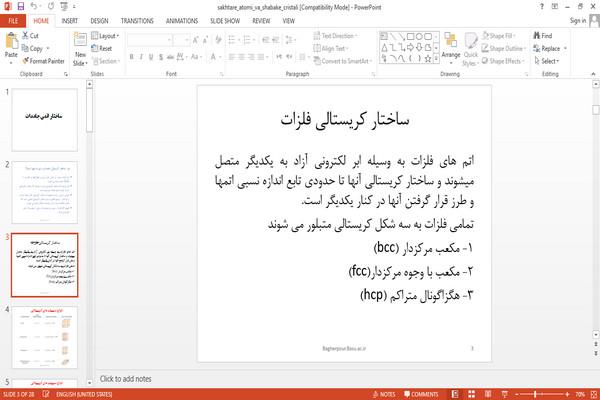This screenshot has height=400, width=600.
Task: Insert a New Slide
Action: pyautogui.click(x=80, y=49)
